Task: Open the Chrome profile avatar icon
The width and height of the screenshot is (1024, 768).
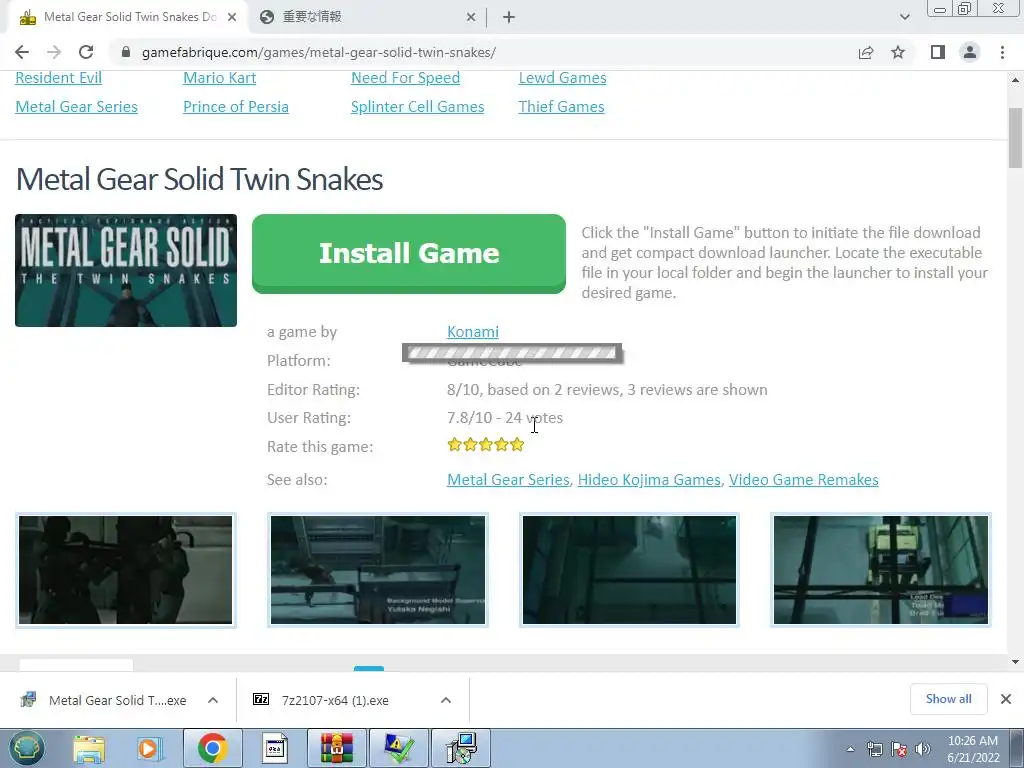Action: [x=970, y=52]
